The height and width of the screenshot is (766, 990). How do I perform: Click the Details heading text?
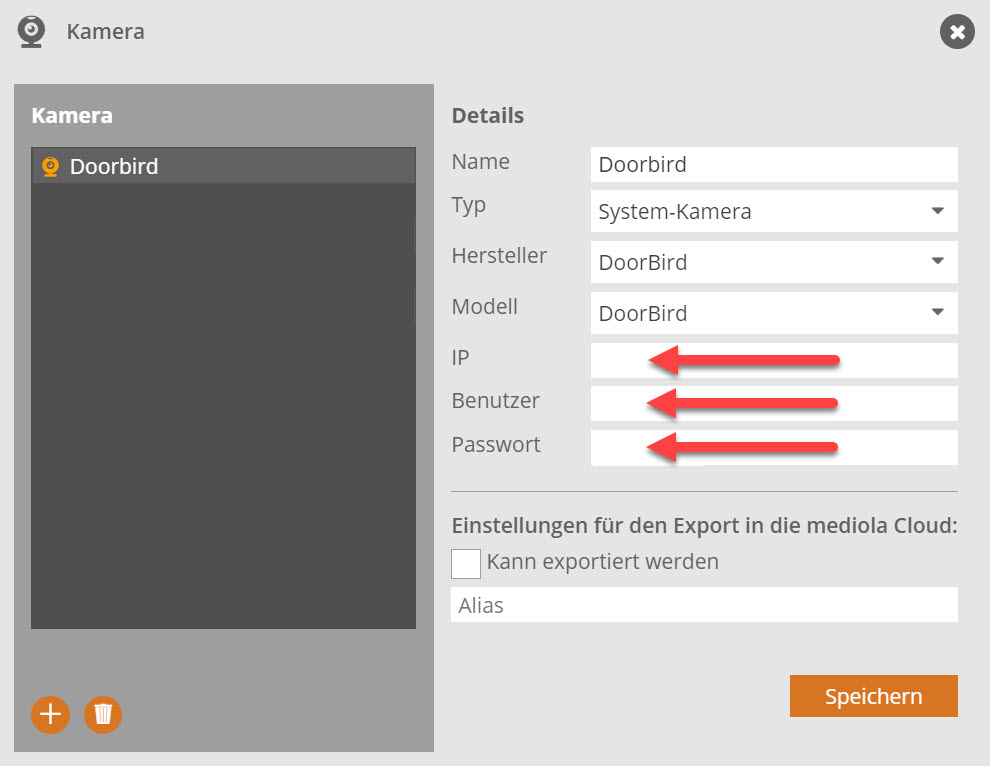pyautogui.click(x=488, y=116)
